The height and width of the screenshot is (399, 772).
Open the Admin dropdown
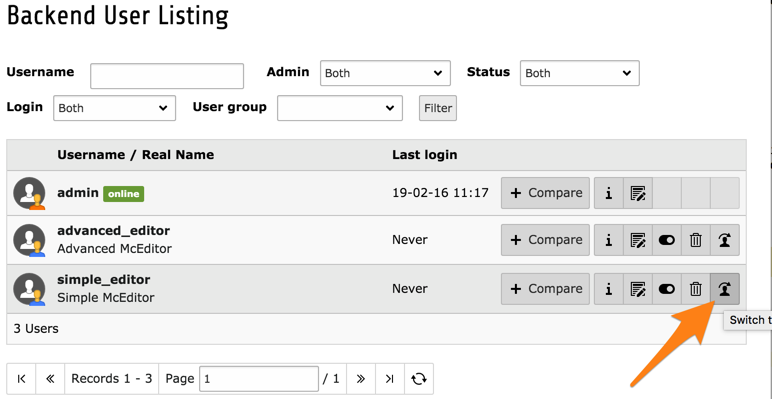385,73
